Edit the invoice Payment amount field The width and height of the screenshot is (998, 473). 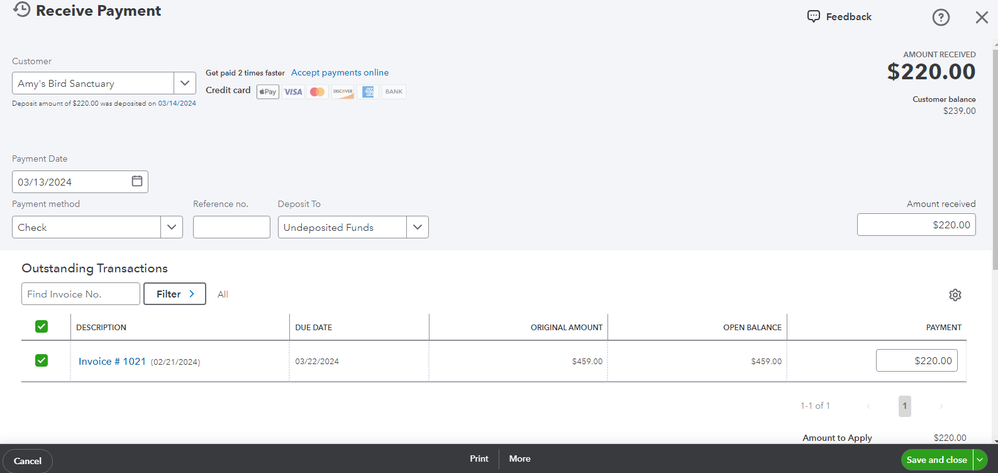coord(917,360)
